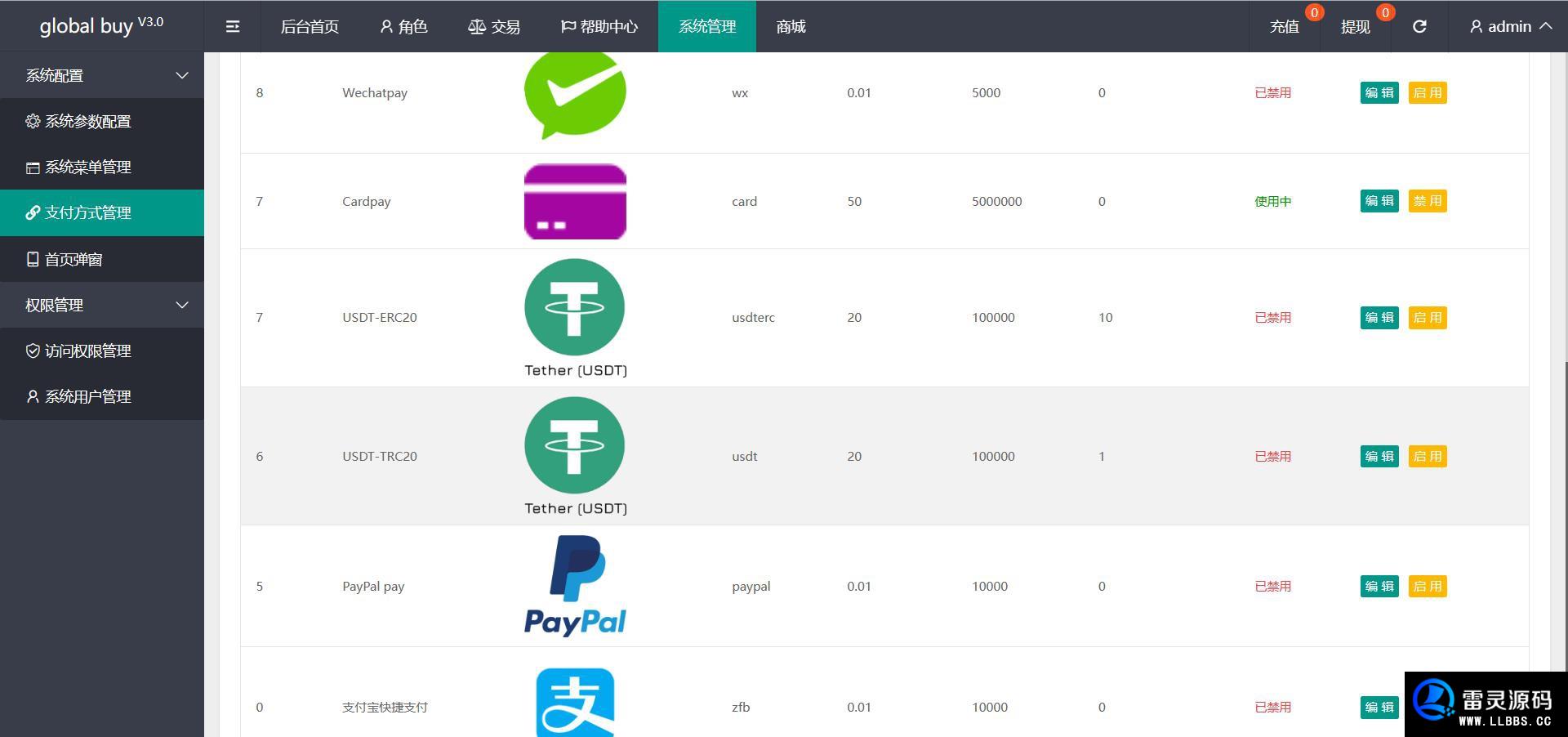Click the 首页弹窗 tablet icon

pos(33,259)
